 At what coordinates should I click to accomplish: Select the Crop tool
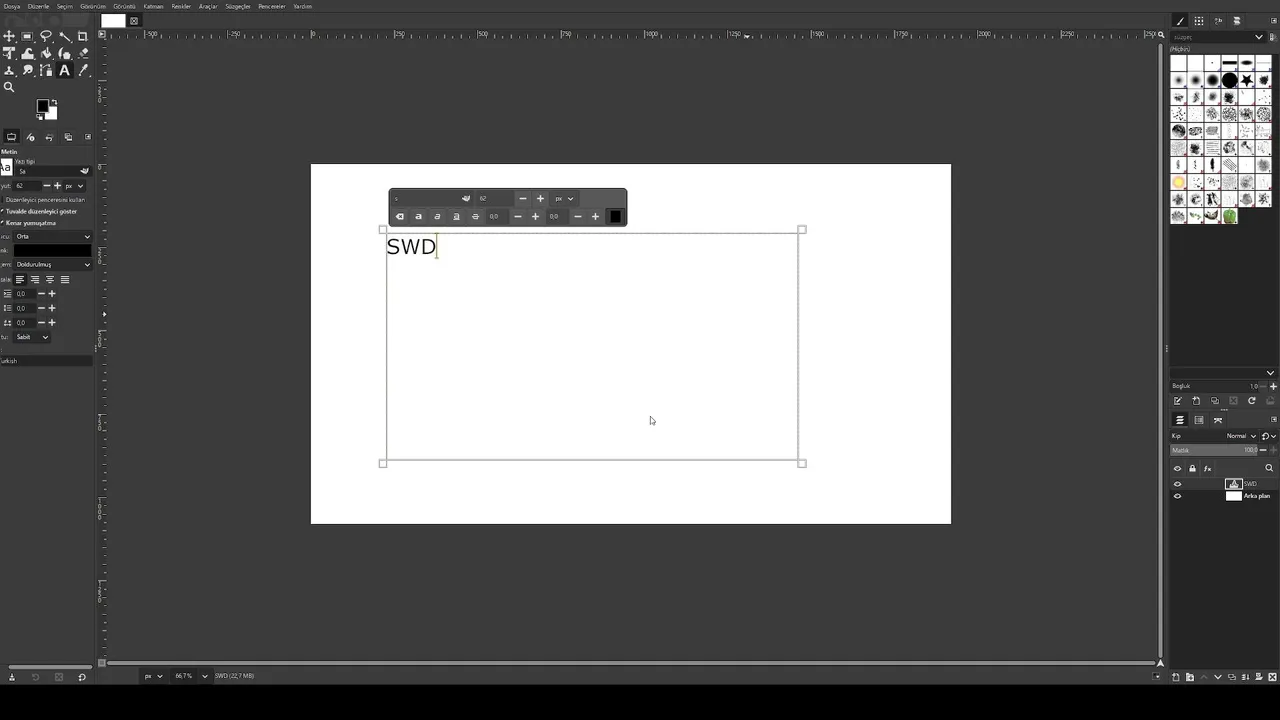(x=83, y=36)
